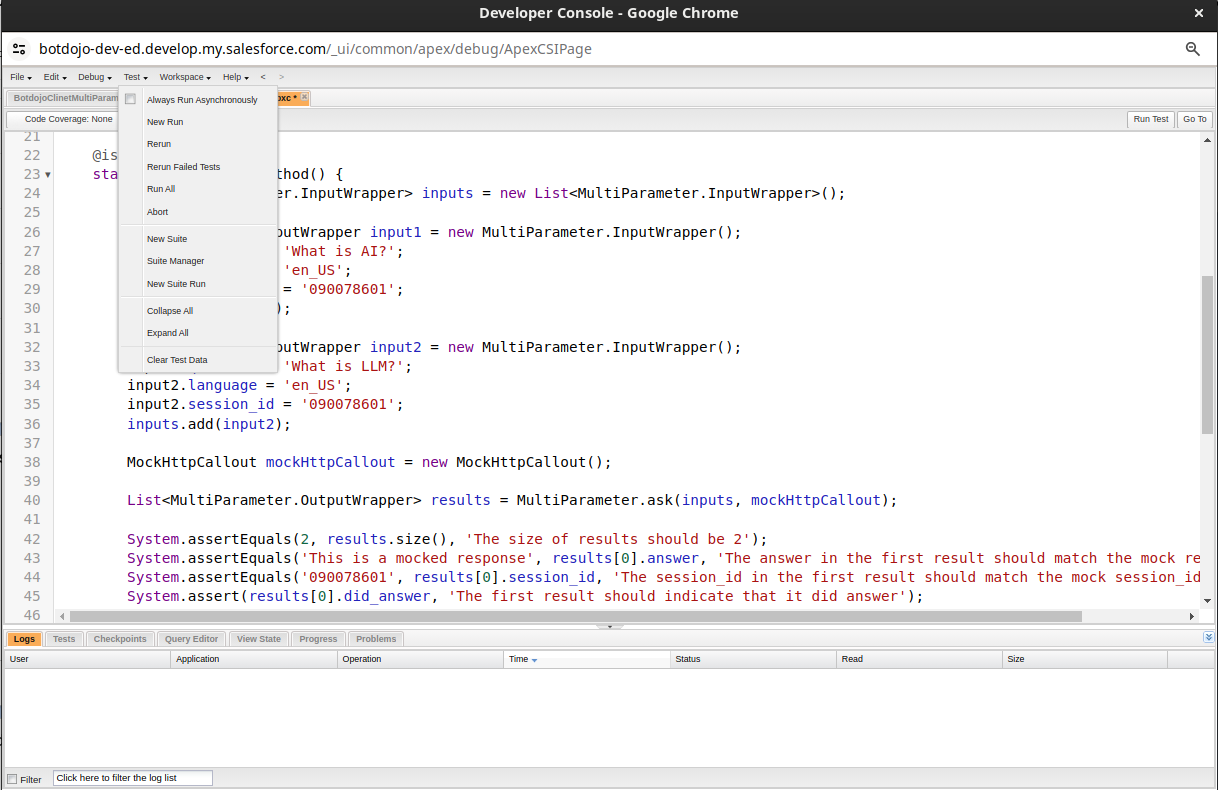1218x790 pixels.
Task: Open the Edit menu
Action: tap(55, 77)
